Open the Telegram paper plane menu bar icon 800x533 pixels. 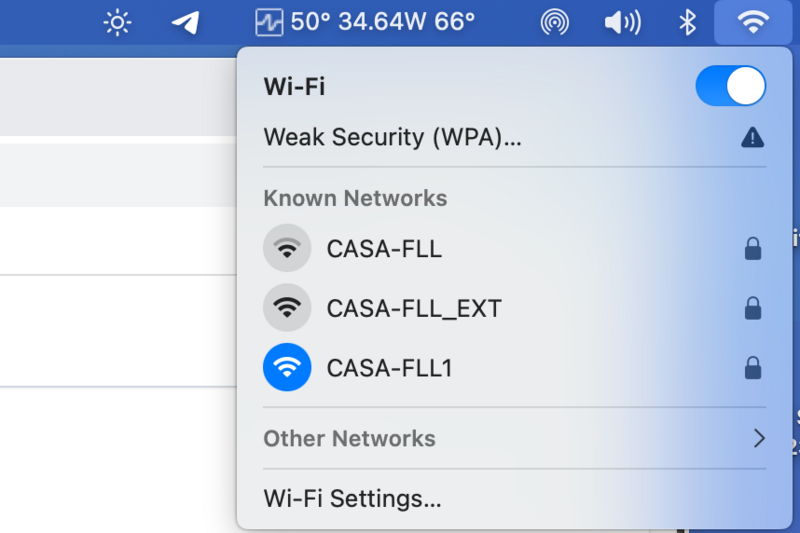pyautogui.click(x=185, y=22)
